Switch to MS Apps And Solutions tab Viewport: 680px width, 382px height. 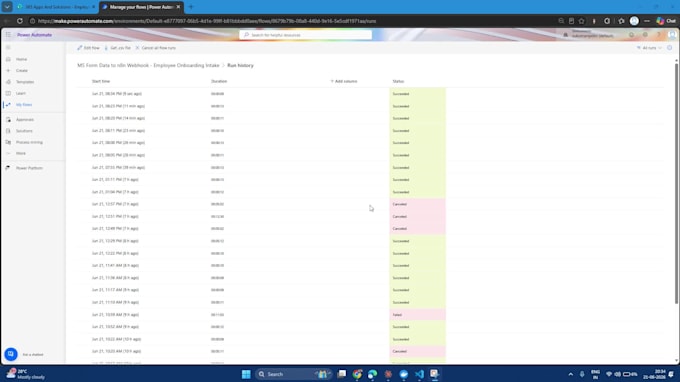(x=56, y=7)
